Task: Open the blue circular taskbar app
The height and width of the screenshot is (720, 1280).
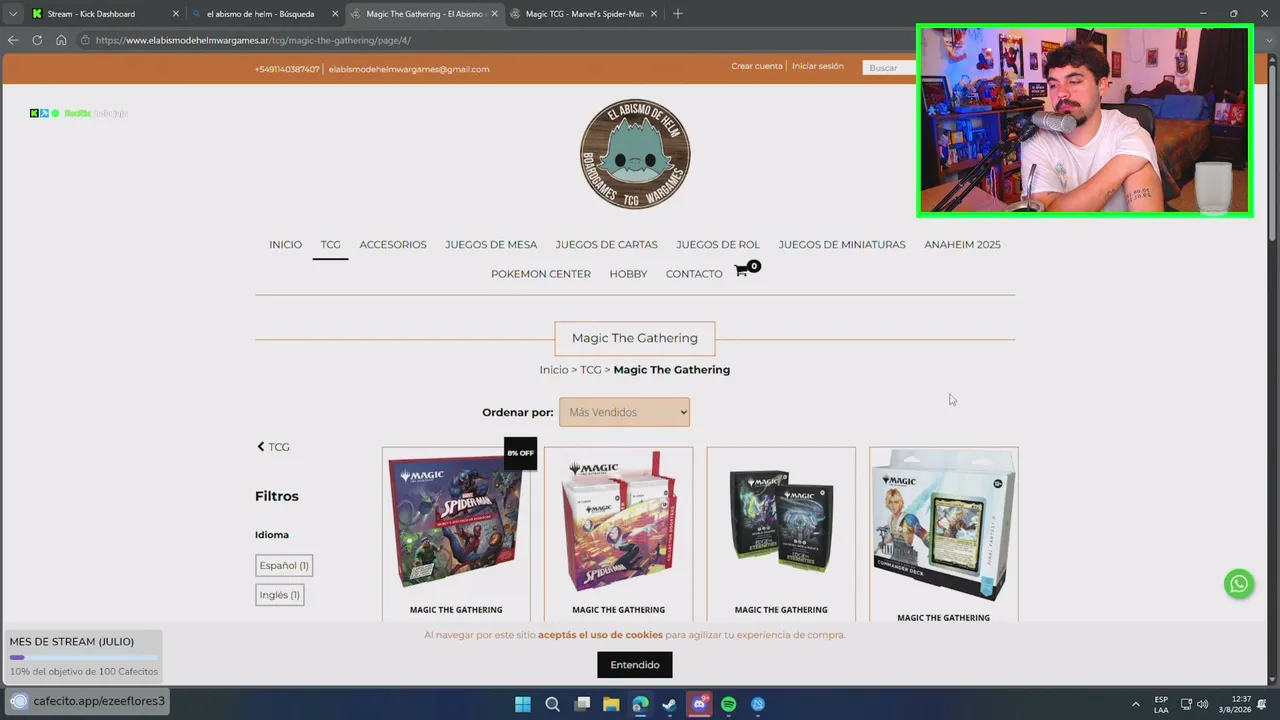Action: click(x=758, y=704)
